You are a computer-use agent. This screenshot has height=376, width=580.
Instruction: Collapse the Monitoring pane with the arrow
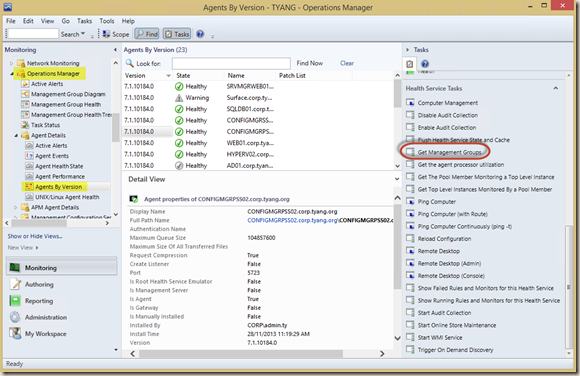pyautogui.click(x=115, y=50)
